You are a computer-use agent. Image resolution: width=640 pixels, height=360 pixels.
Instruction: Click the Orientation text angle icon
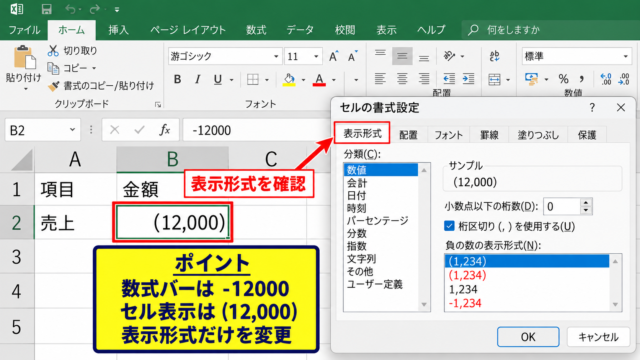point(449,56)
